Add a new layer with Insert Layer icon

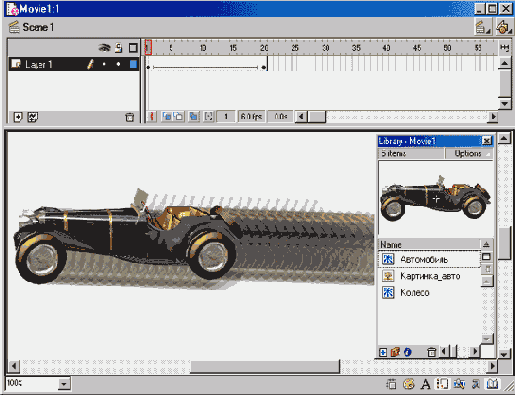18,117
